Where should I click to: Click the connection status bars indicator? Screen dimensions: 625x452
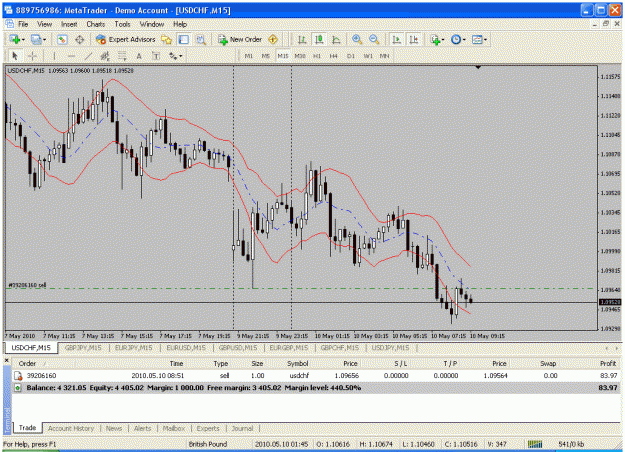[x=535, y=444]
